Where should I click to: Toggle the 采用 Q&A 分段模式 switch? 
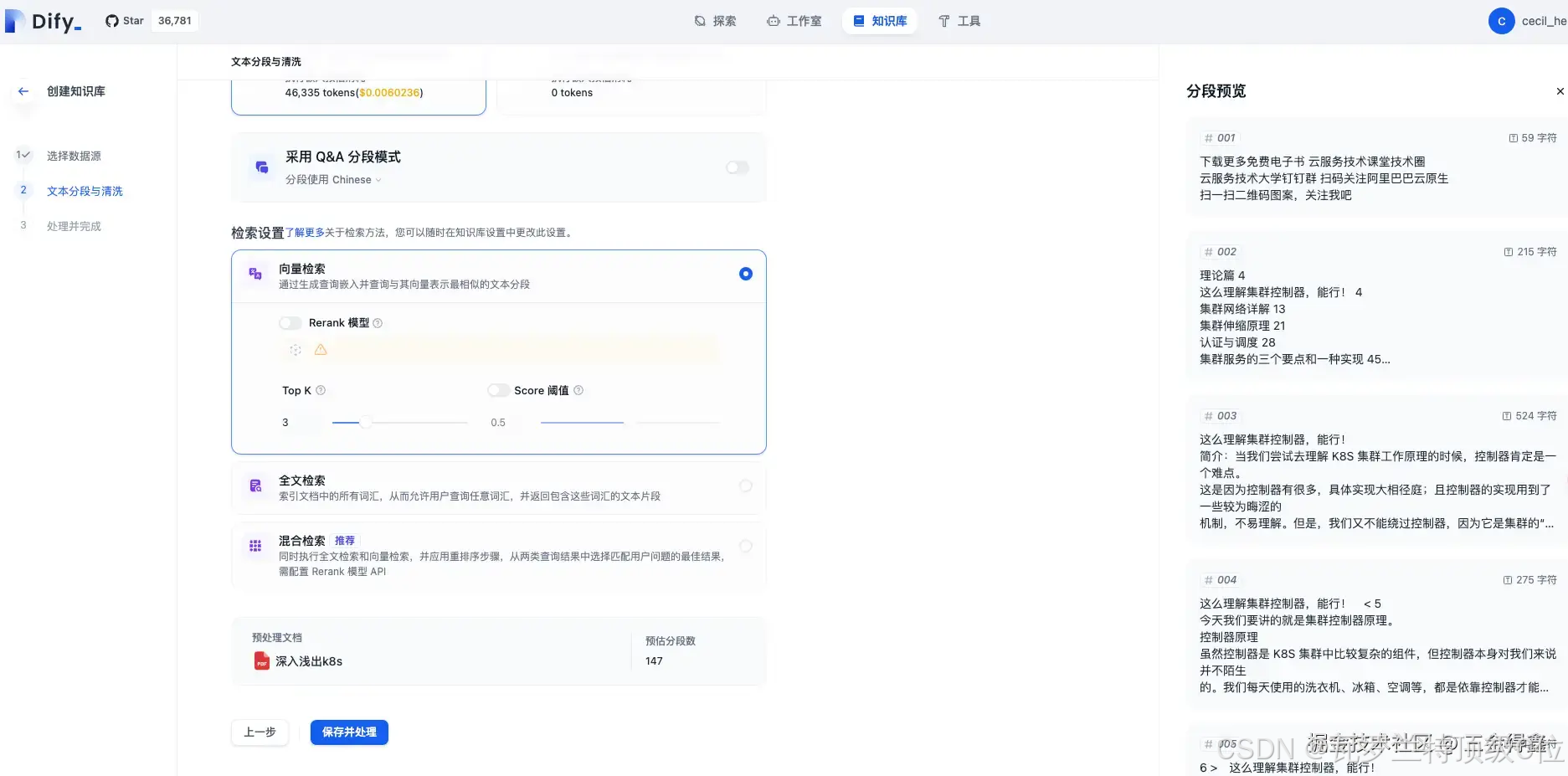[738, 167]
